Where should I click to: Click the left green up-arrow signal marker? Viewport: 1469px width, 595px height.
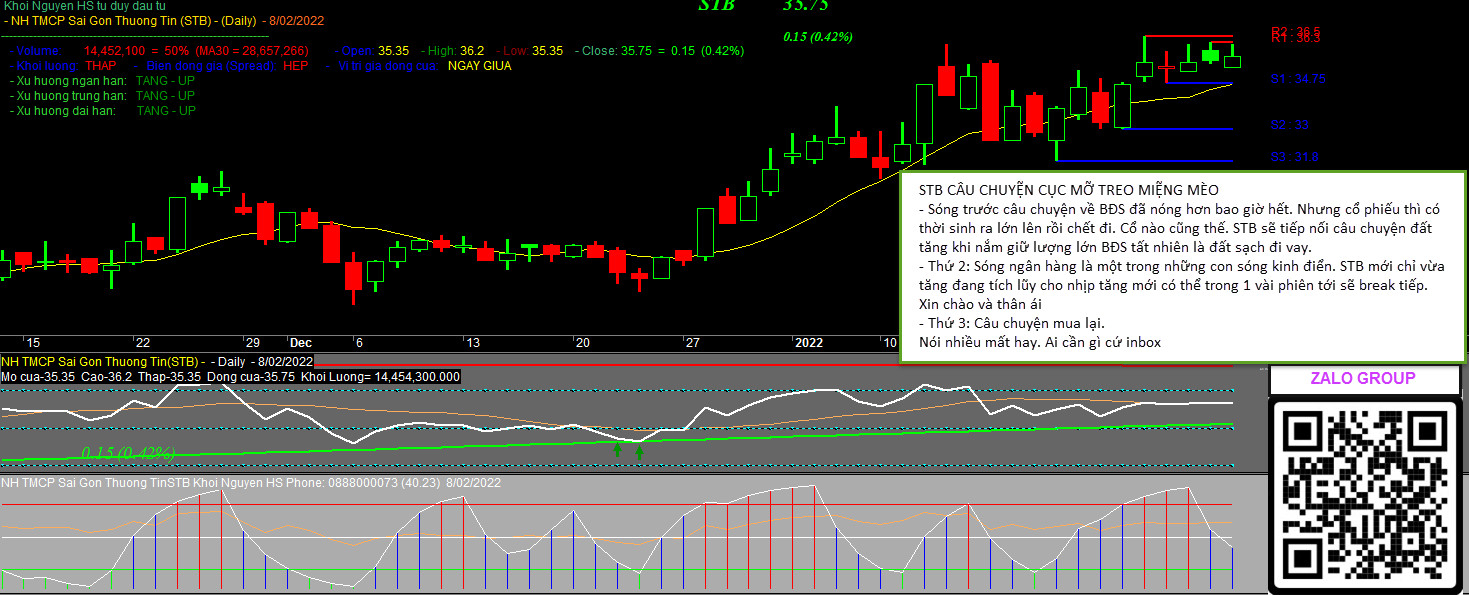pyautogui.click(x=617, y=451)
